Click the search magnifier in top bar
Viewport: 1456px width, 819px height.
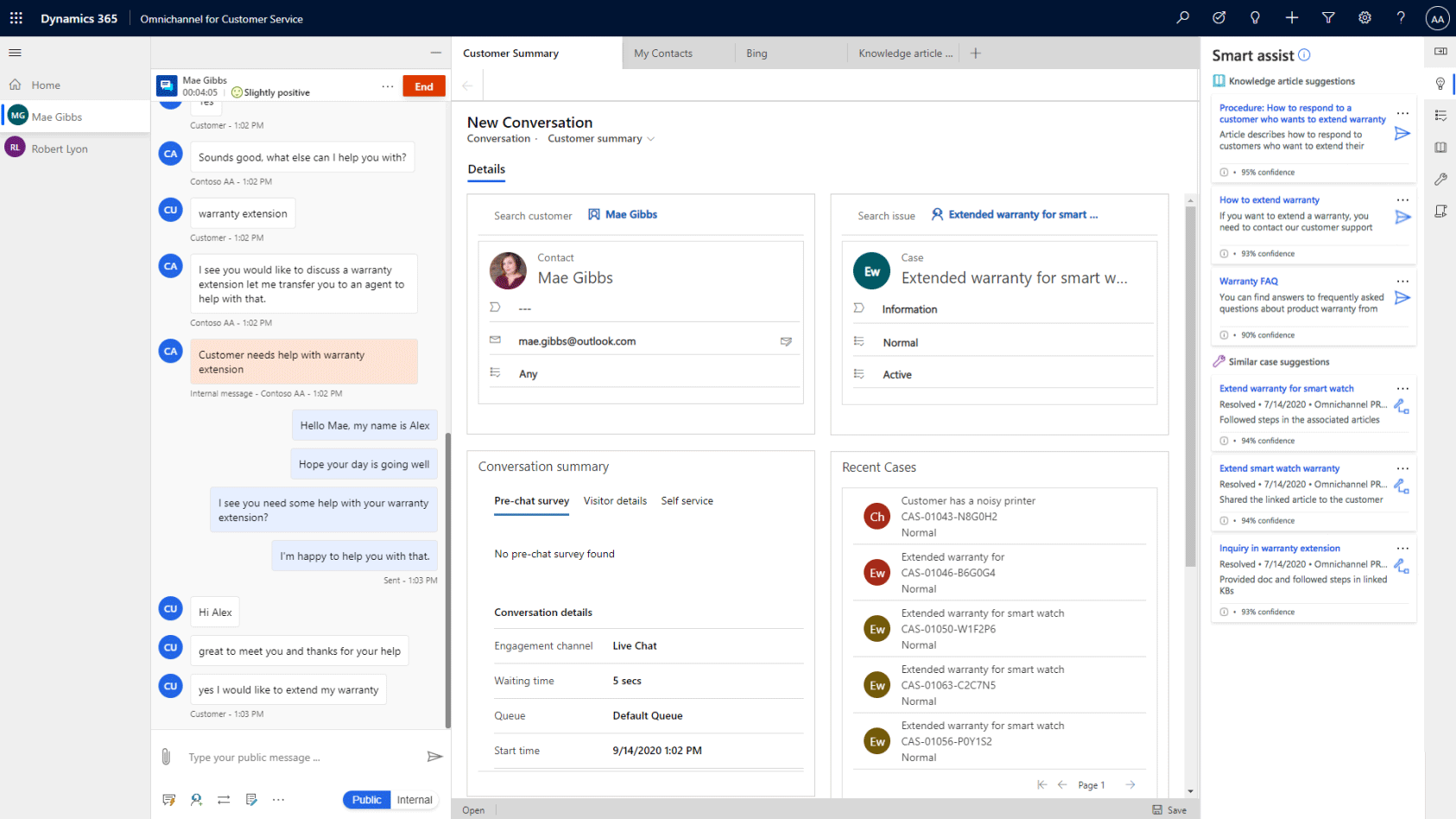tap(1183, 17)
